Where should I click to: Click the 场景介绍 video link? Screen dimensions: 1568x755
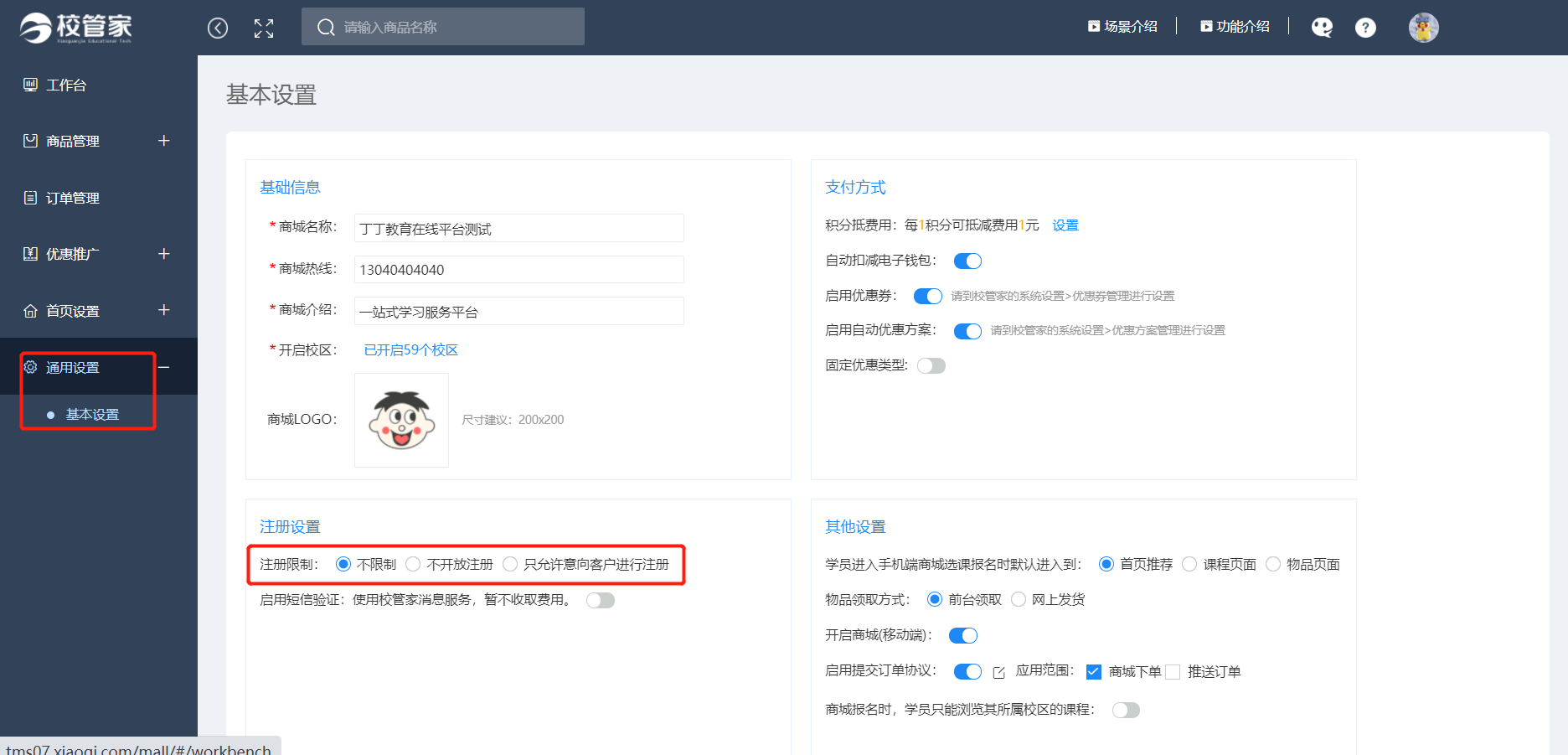pyautogui.click(x=1122, y=27)
